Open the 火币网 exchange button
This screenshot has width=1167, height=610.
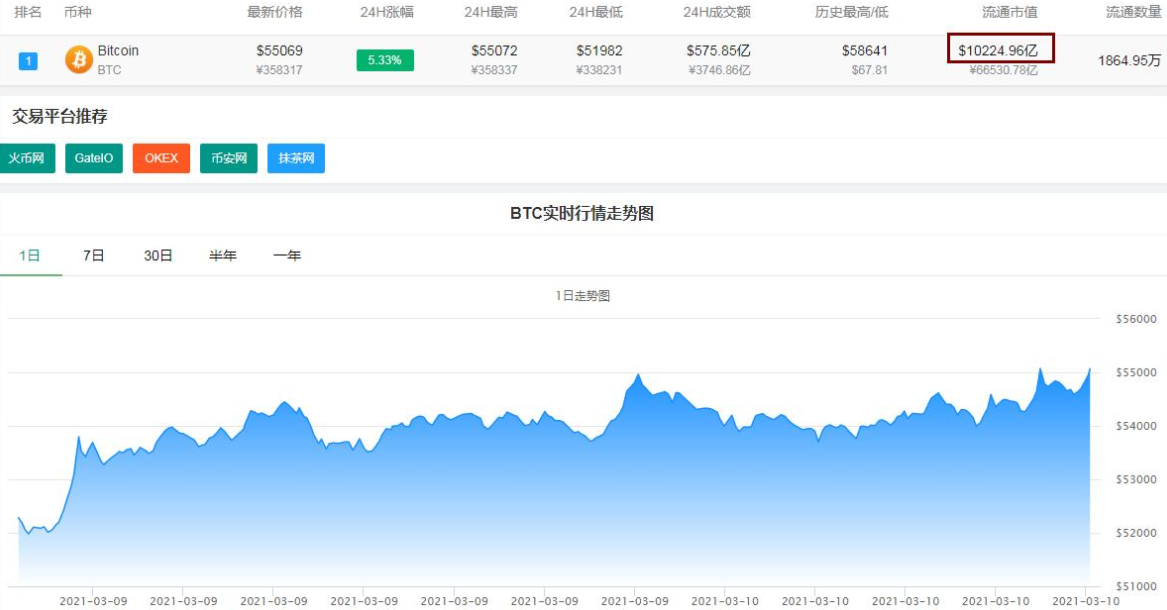(27, 158)
